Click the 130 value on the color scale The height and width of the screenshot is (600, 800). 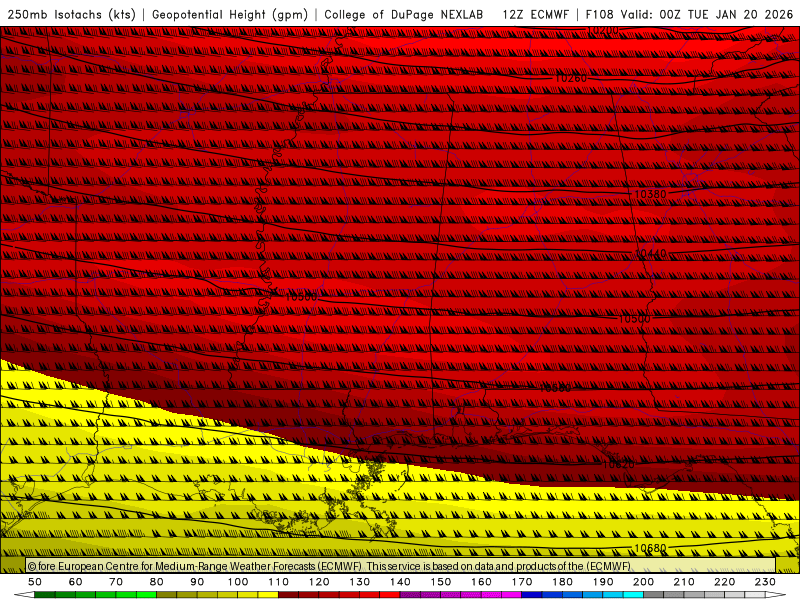360,582
